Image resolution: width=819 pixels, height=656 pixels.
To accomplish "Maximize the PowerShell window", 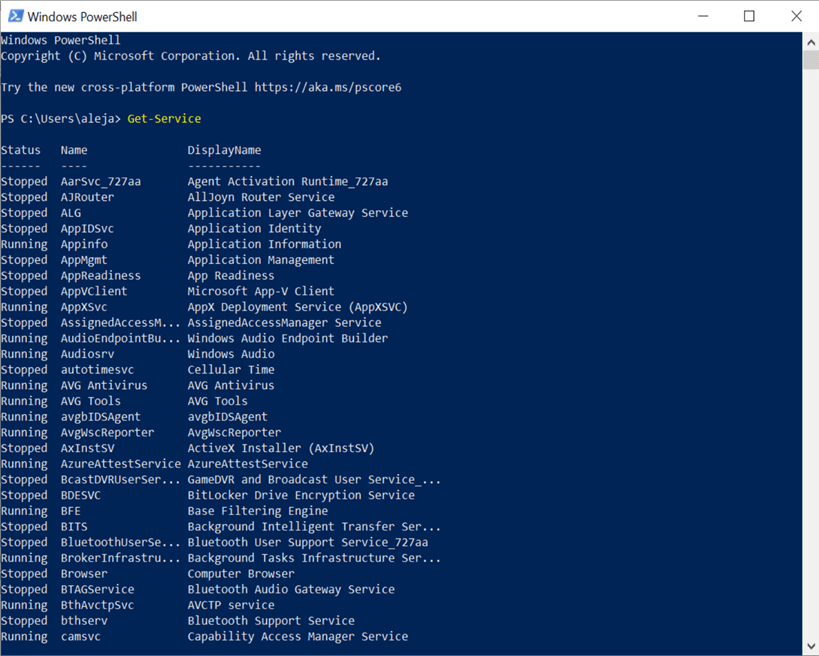I will click(750, 16).
